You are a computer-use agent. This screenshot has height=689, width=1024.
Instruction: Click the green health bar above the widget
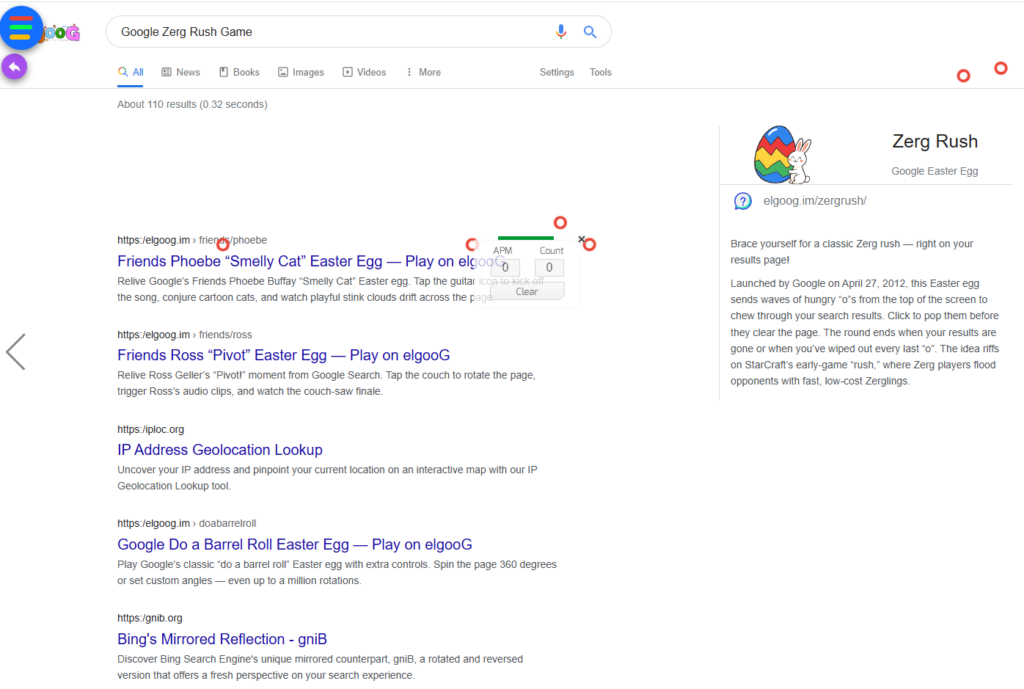(525, 238)
